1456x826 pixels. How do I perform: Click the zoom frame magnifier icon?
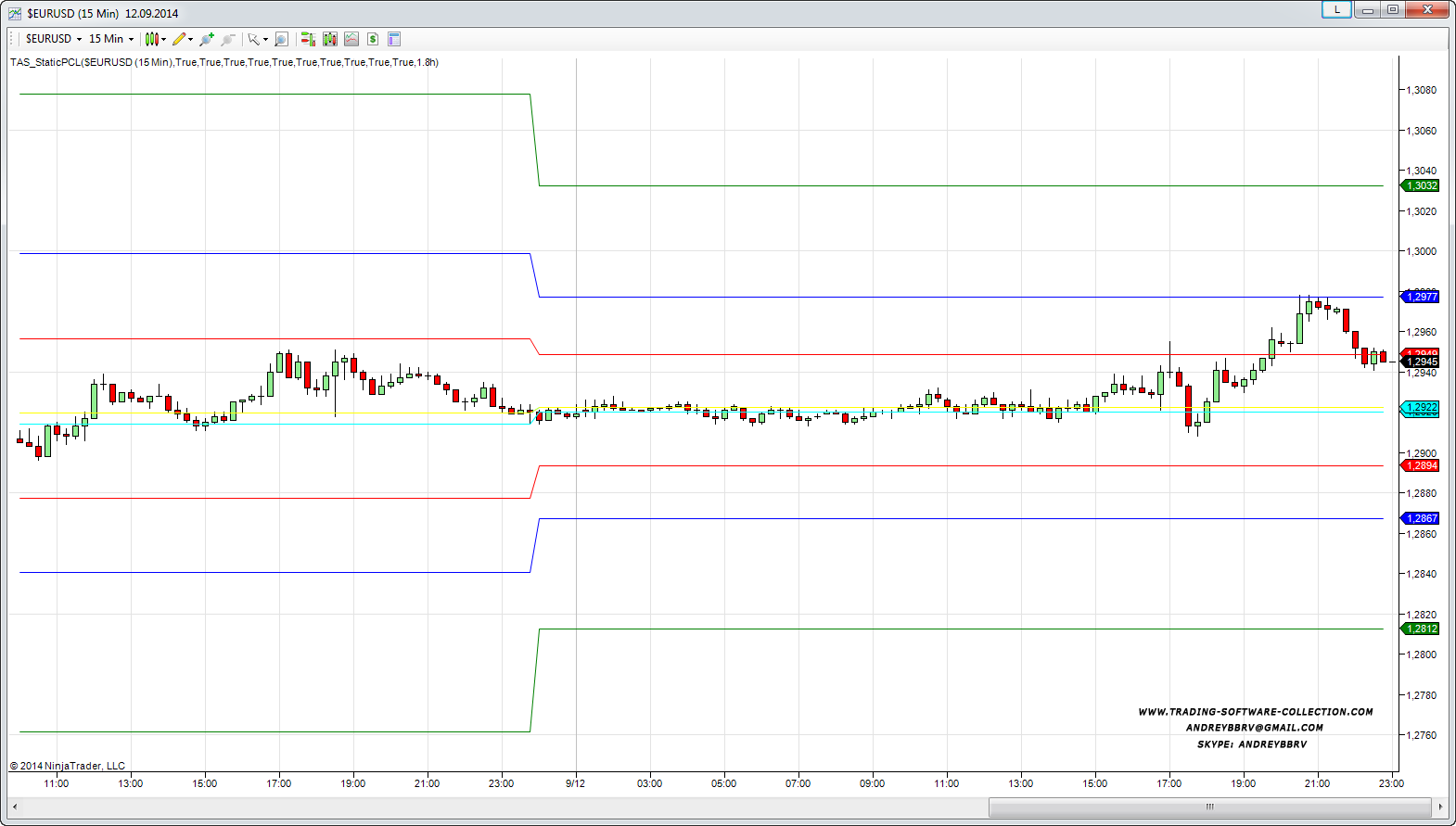(282, 39)
